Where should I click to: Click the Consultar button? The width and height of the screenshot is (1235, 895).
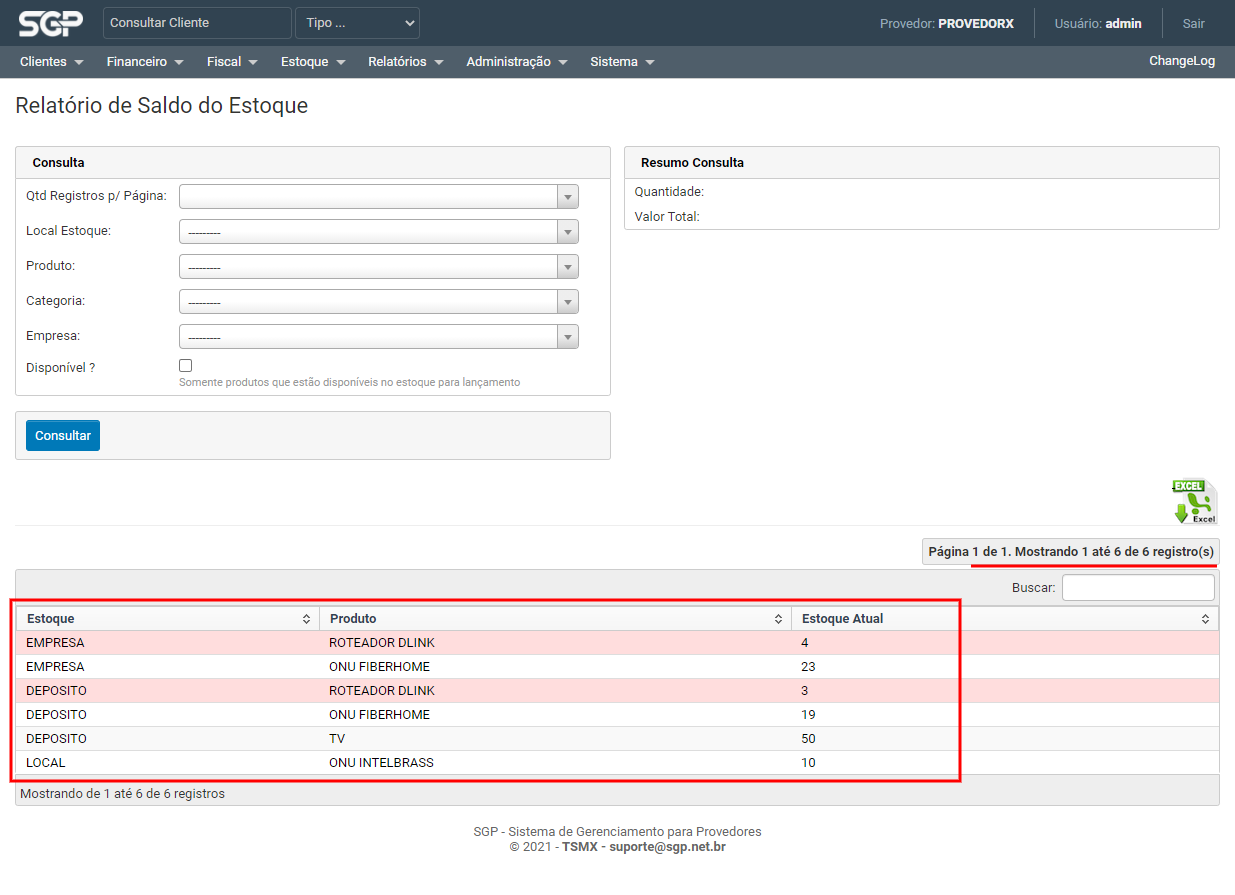click(x=63, y=436)
